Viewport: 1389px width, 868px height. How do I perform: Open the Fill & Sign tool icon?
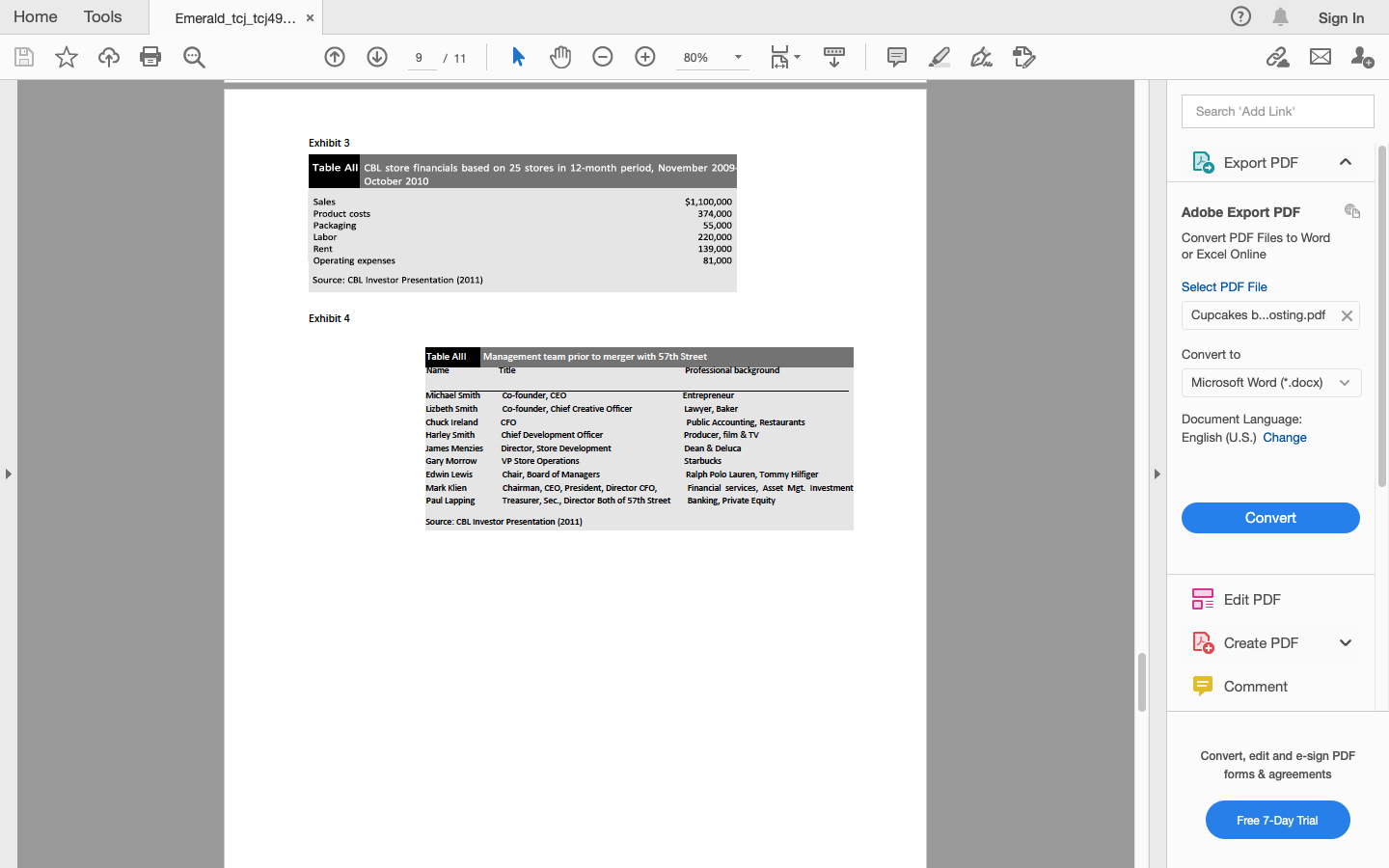(980, 58)
